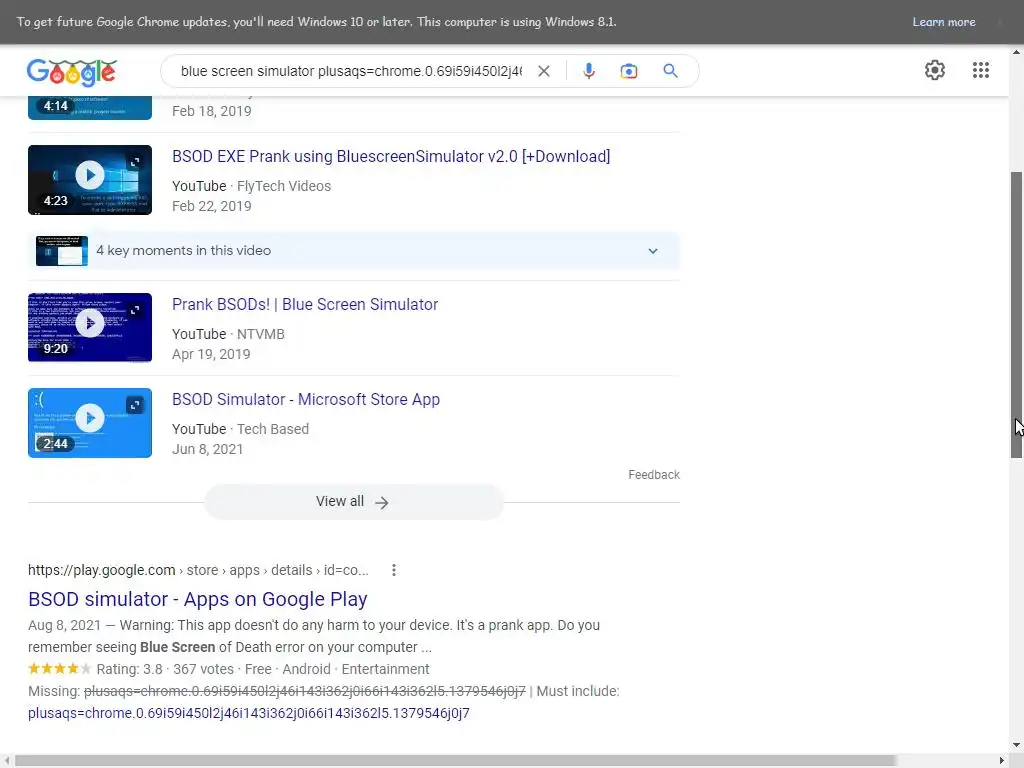This screenshot has width=1024, height=768.
Task: Click the Feb 22, 2019 date text
Action: click(x=212, y=206)
